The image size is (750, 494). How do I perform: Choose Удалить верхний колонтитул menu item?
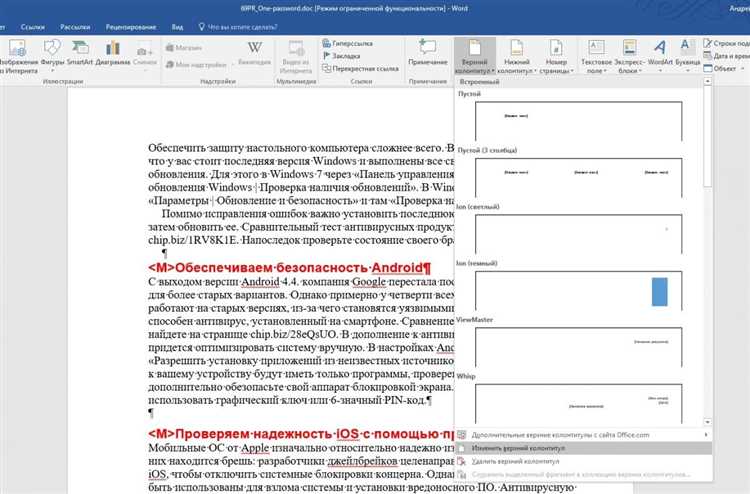[x=583, y=461]
